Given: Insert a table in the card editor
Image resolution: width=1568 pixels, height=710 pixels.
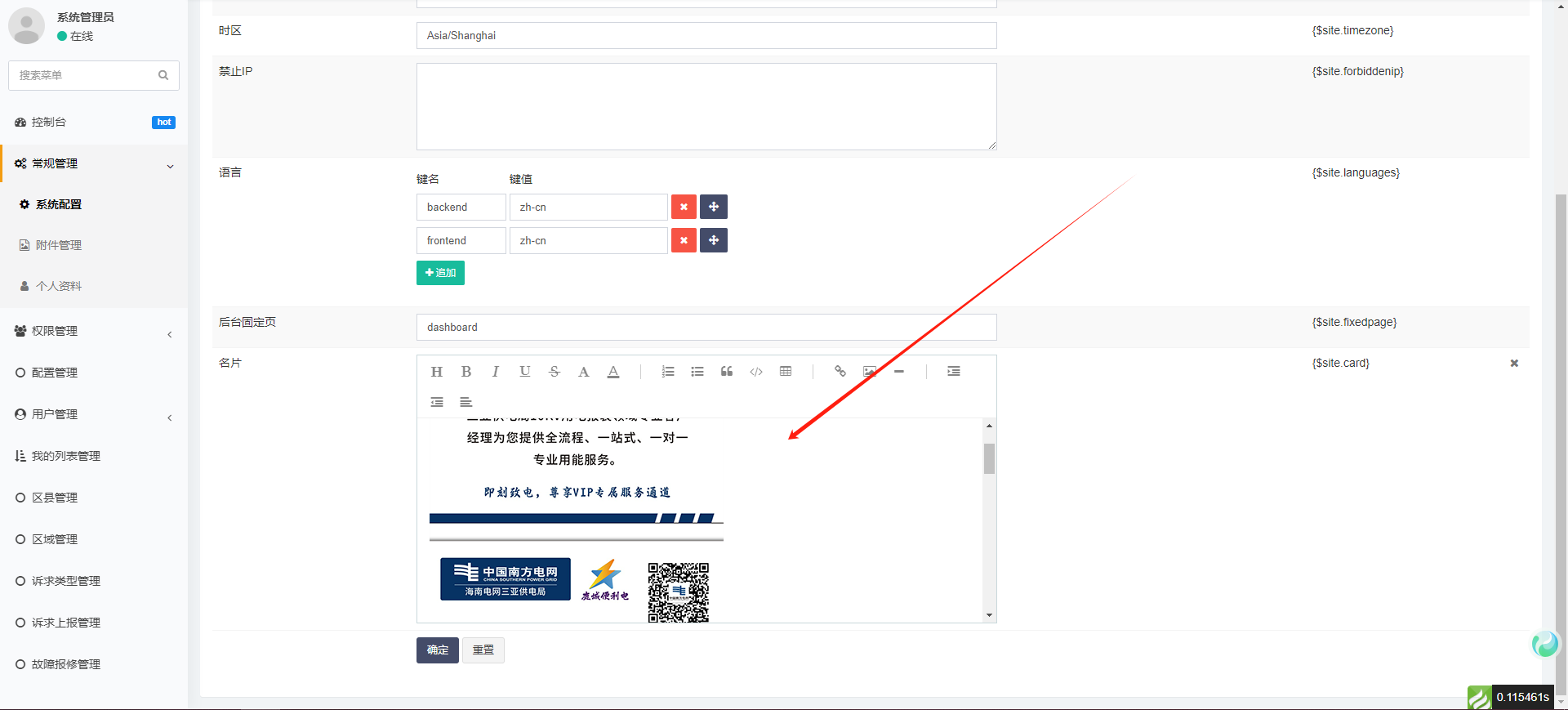Looking at the screenshot, I should [x=786, y=372].
